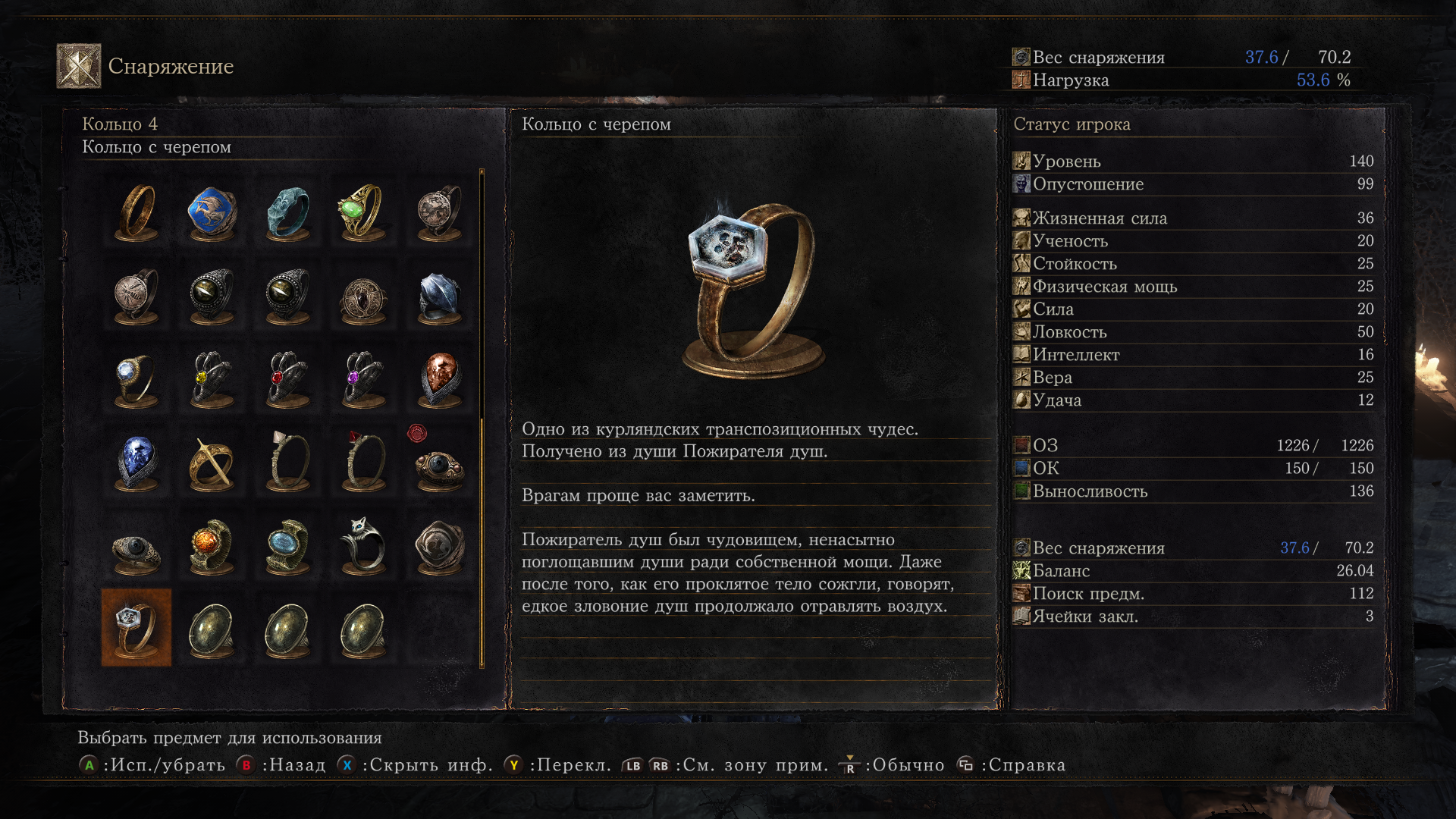1456x819 pixels.
Task: Pick the plain gold band ring
Action: (136, 213)
